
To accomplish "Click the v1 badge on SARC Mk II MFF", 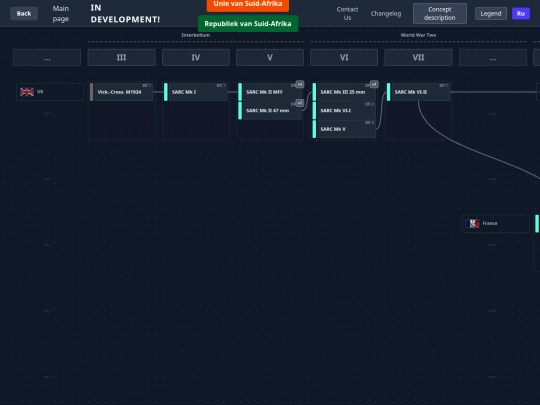I will click(x=300, y=84).
